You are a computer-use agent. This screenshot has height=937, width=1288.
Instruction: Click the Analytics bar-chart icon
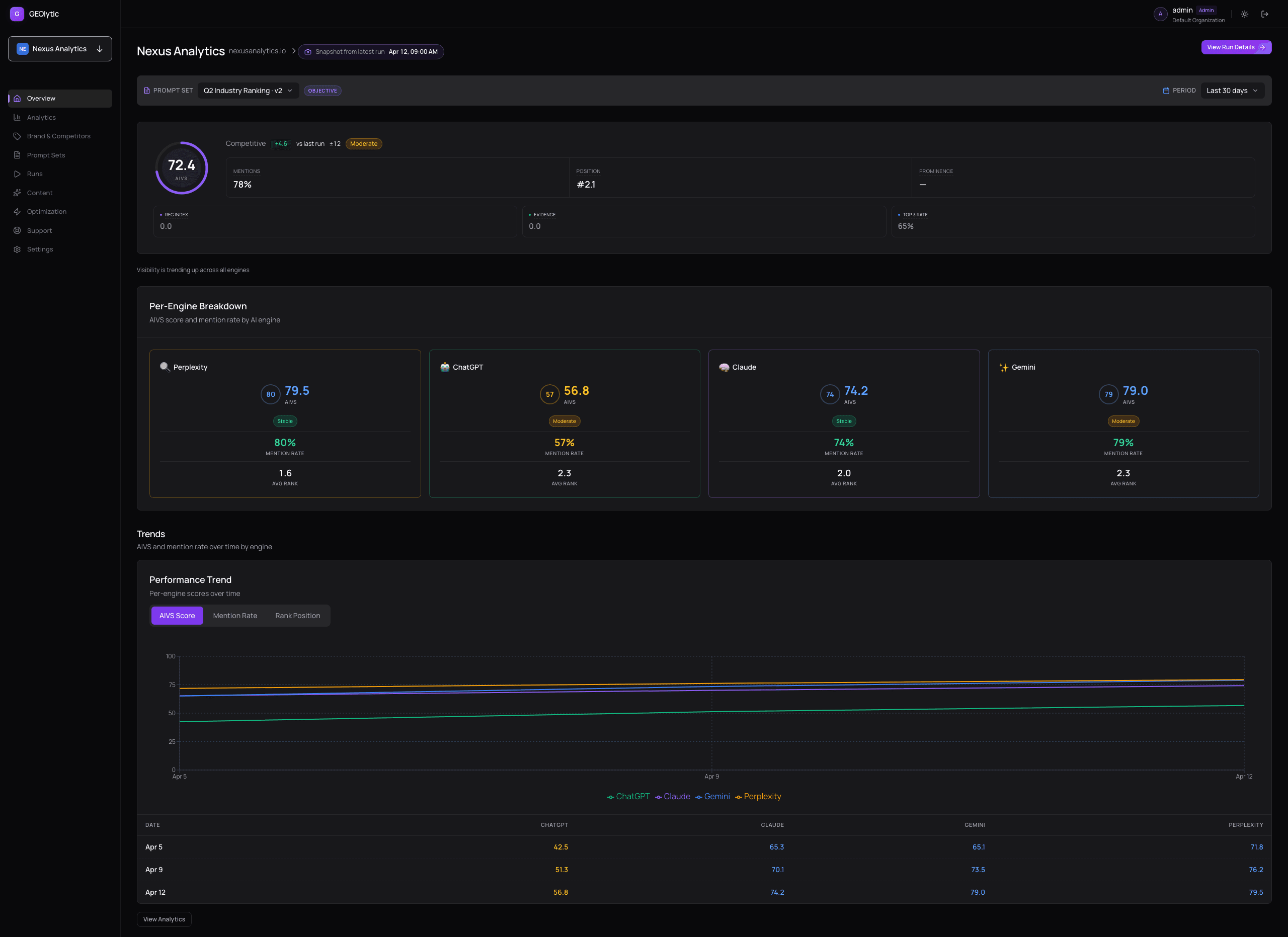click(17, 118)
